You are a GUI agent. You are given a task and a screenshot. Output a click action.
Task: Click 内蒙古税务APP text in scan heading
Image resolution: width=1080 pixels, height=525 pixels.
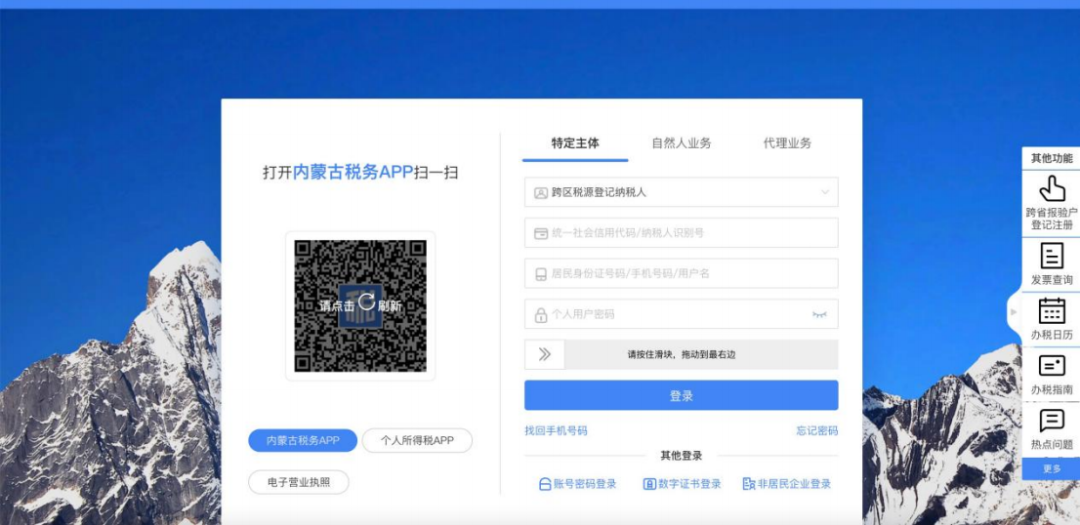point(353,172)
